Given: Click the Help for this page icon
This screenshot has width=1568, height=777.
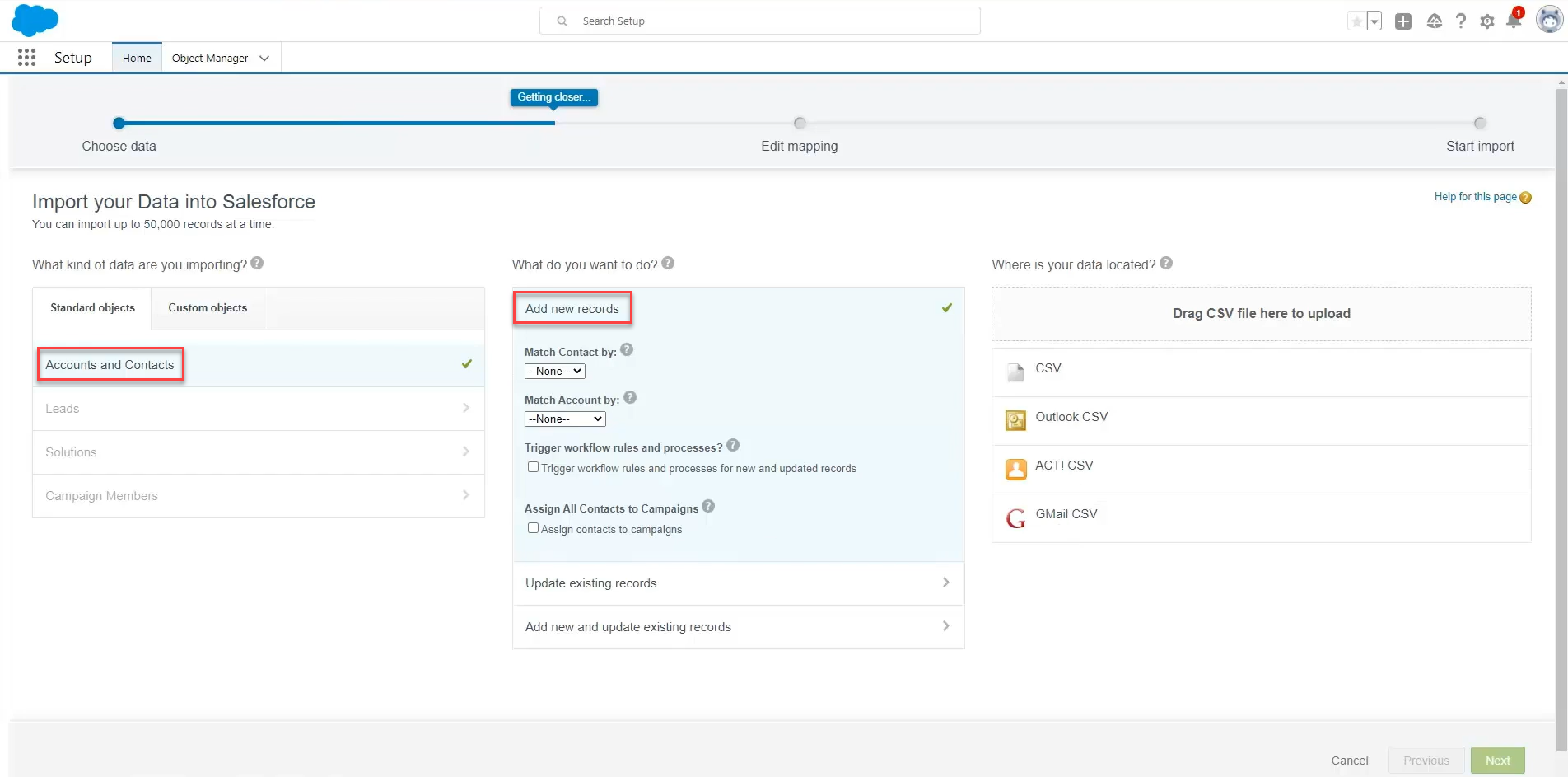Looking at the screenshot, I should [x=1525, y=198].
